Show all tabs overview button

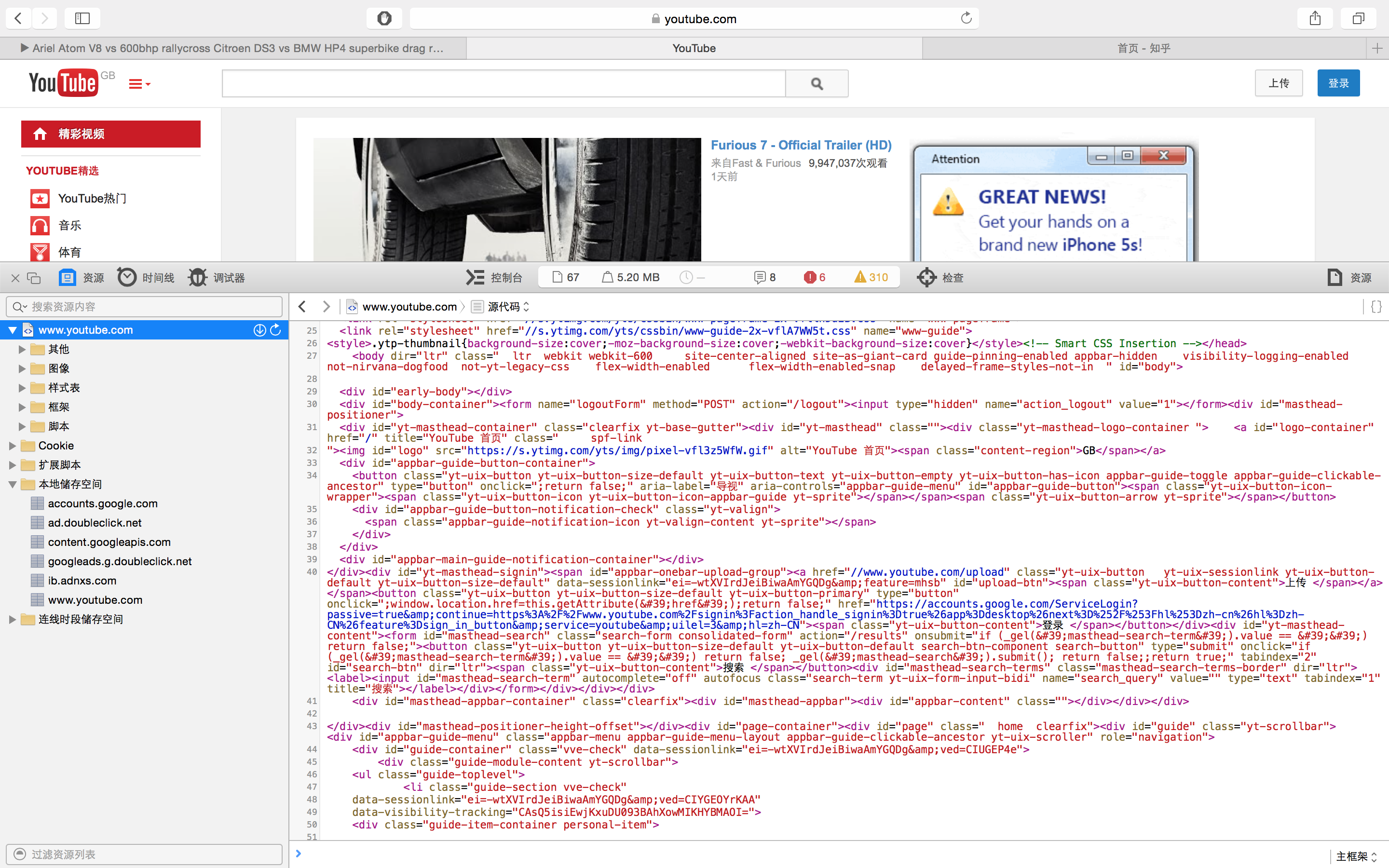[x=1358, y=18]
